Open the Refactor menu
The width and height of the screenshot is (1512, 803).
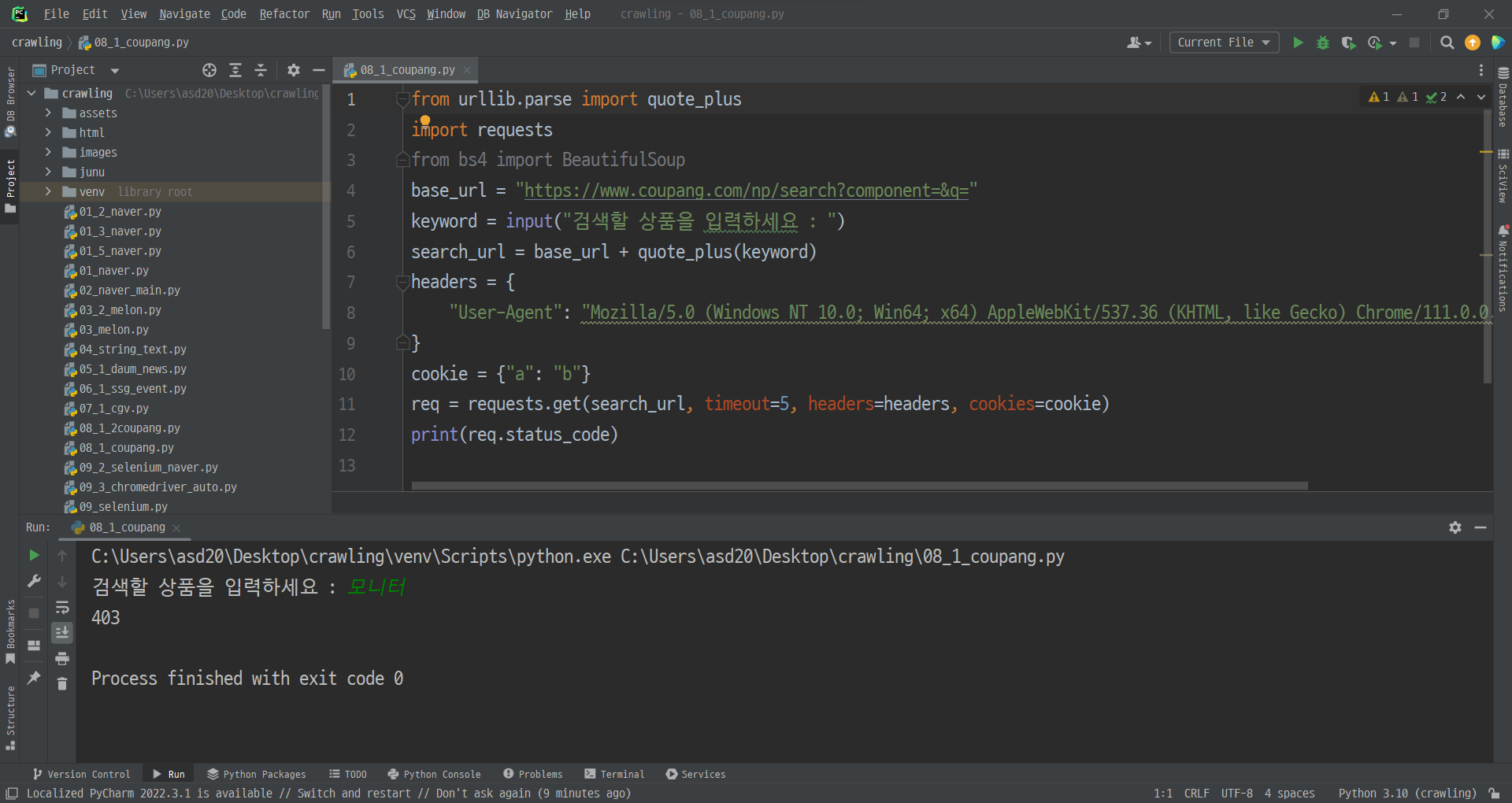tap(284, 14)
